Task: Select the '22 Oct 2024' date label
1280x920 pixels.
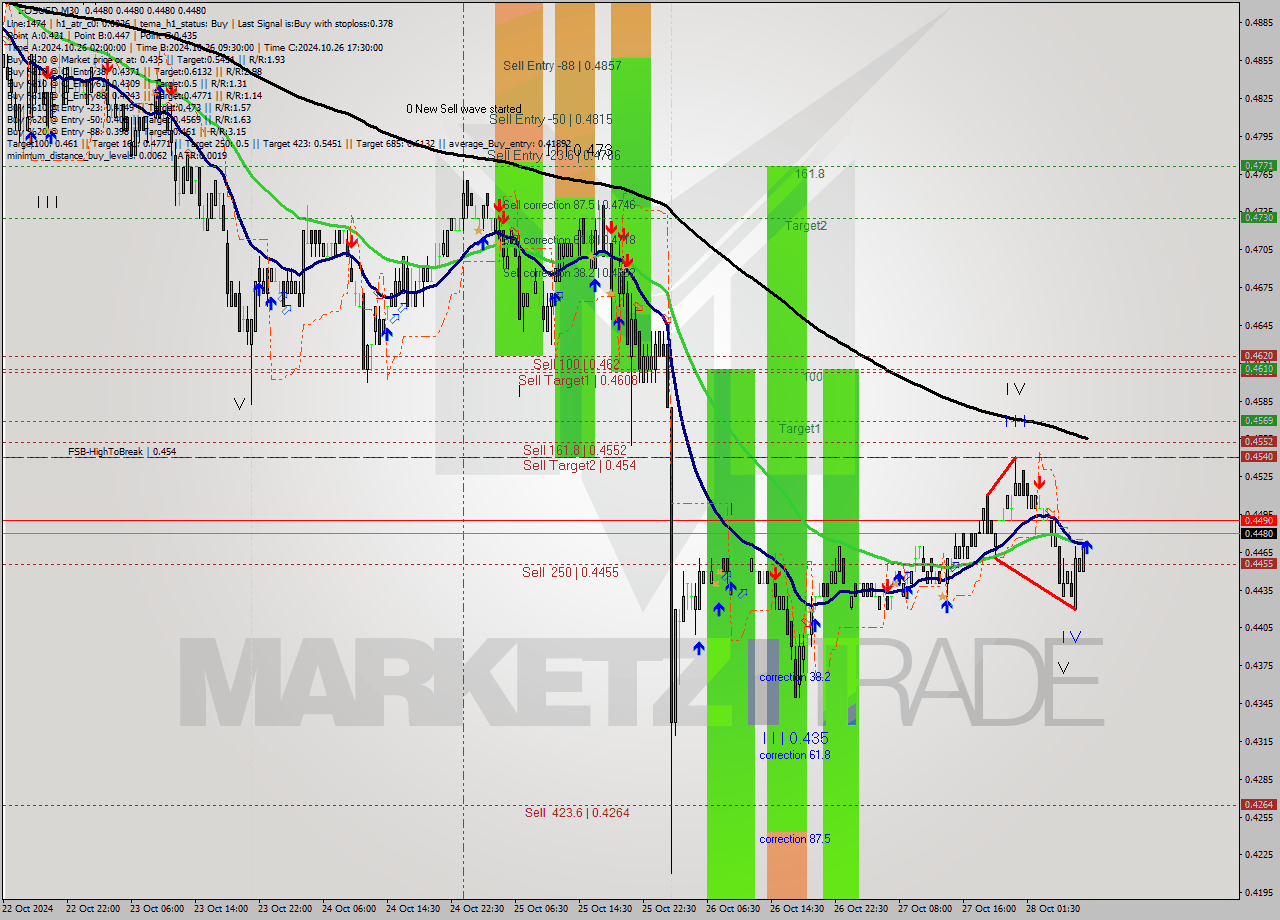Action: point(29,909)
